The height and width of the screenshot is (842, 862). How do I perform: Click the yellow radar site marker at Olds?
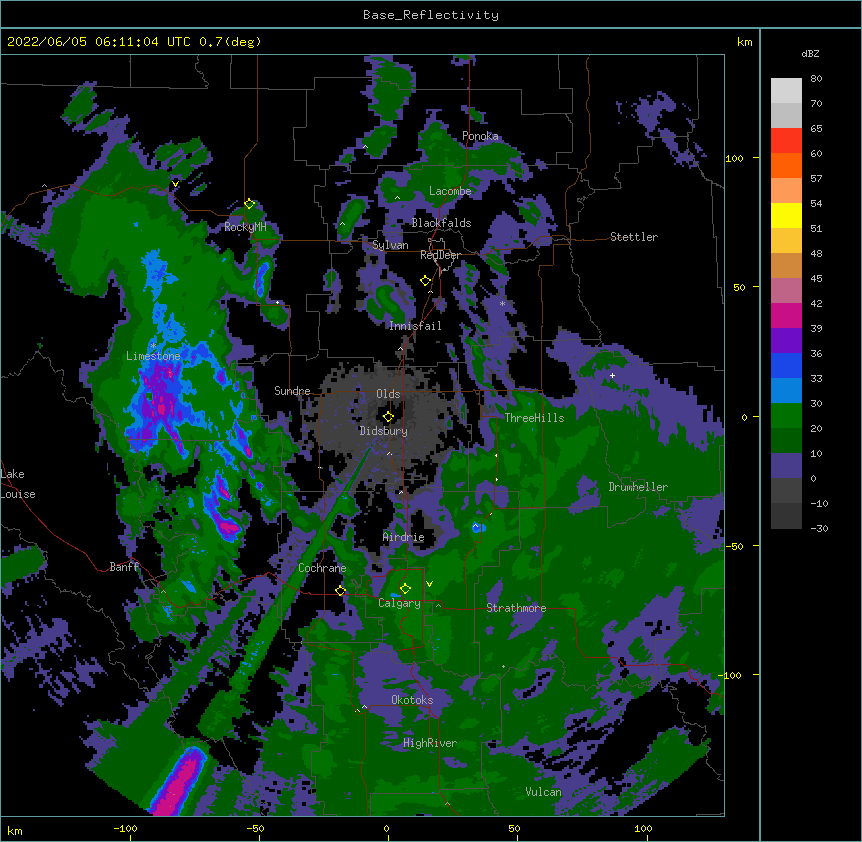tap(388, 416)
